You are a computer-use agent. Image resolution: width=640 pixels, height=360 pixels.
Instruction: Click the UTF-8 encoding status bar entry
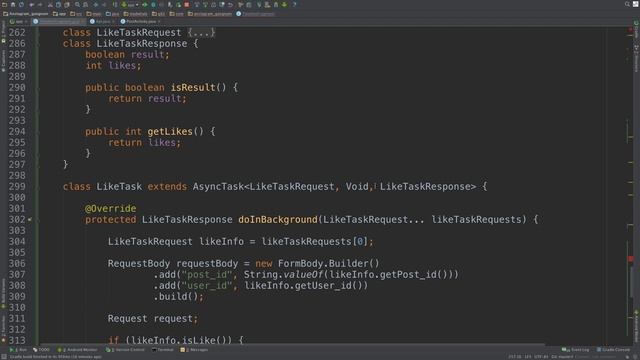(541, 357)
